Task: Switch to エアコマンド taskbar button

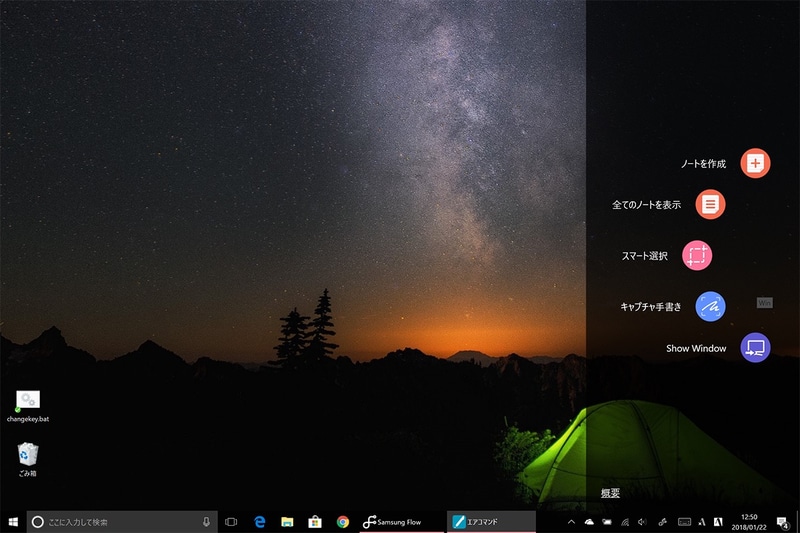Action: 491,522
